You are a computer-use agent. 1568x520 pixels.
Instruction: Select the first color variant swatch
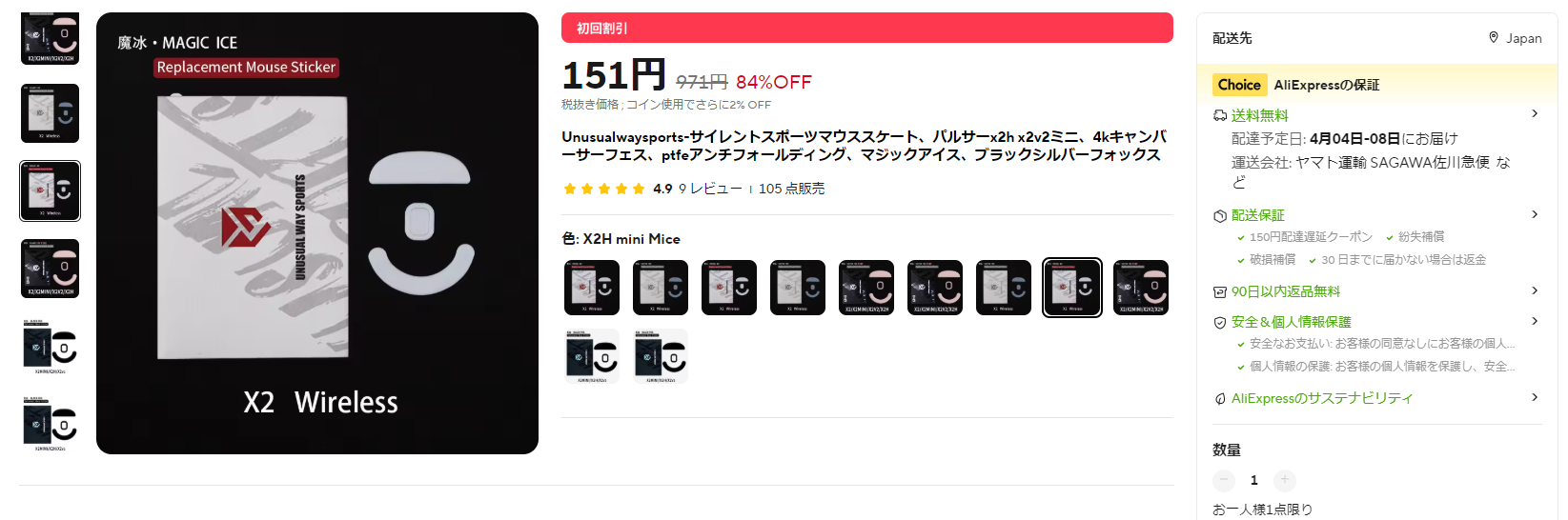(592, 288)
